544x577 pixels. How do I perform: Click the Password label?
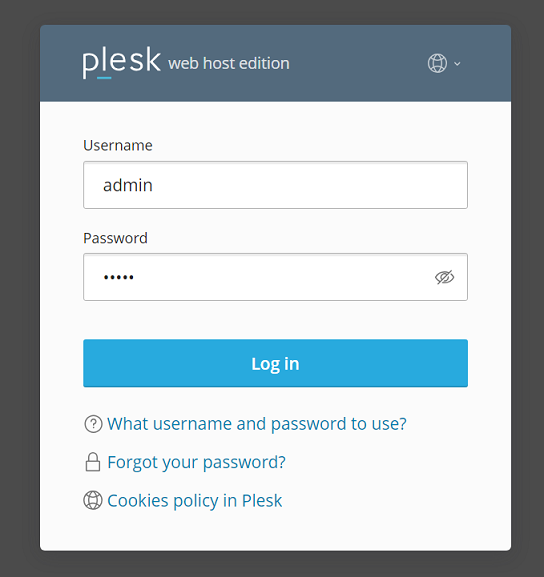click(x=115, y=238)
